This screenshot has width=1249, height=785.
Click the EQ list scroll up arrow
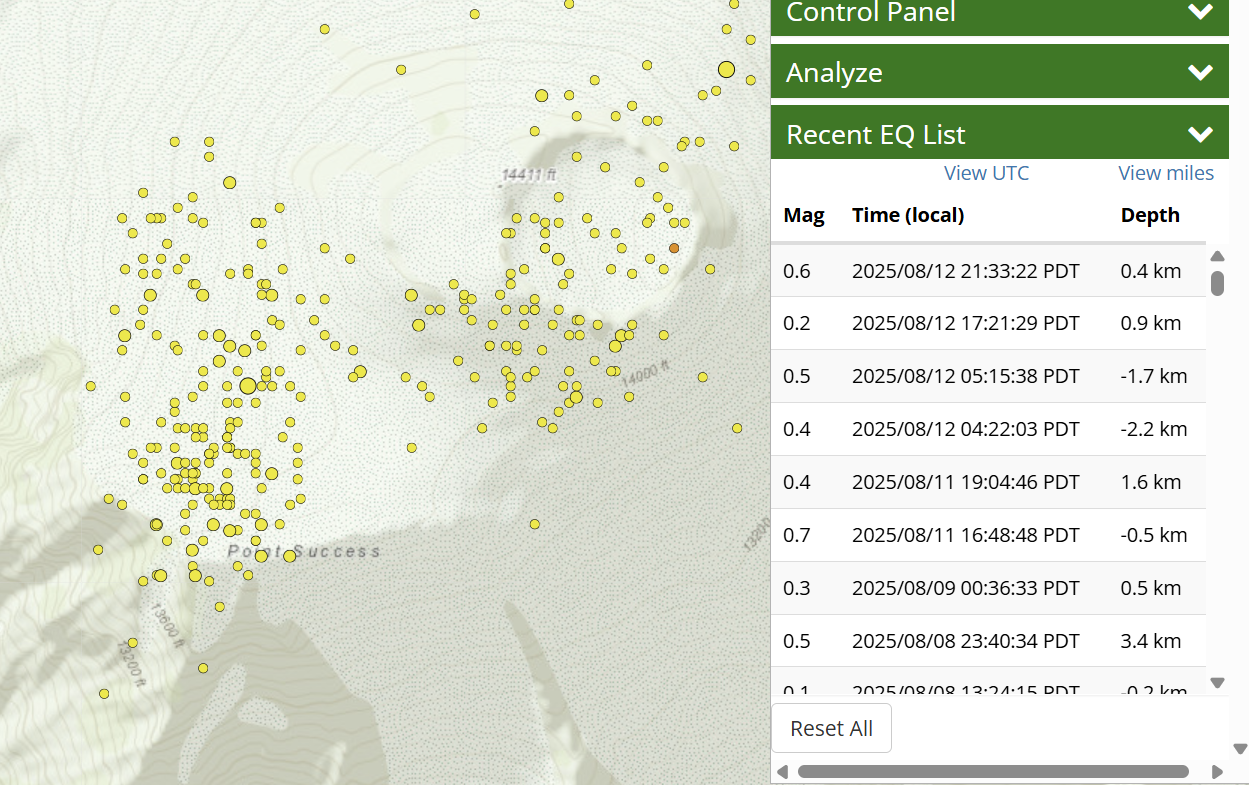coord(1217,257)
